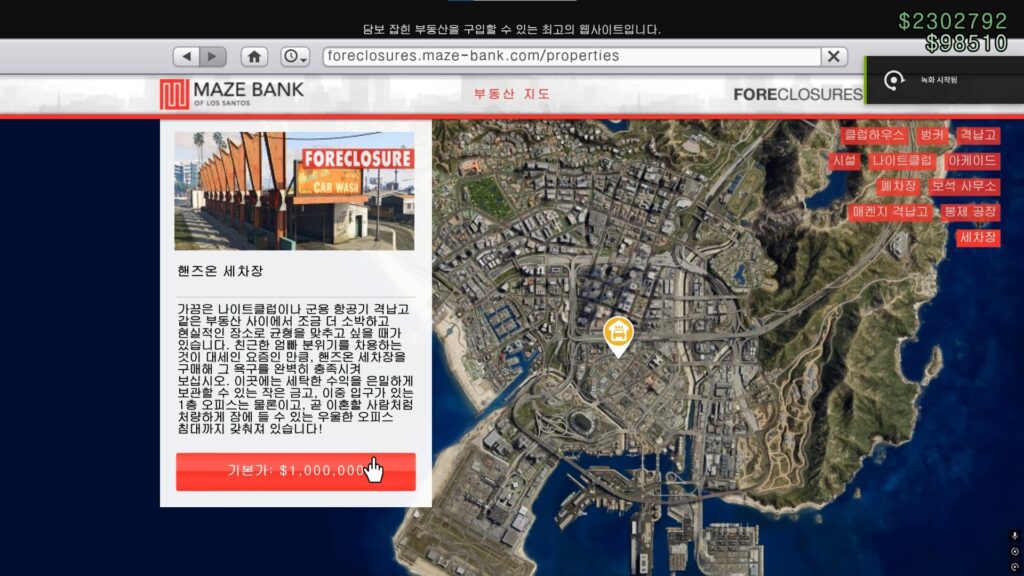Click the URL address bar
This screenshot has width=1024, height=576.
point(570,57)
